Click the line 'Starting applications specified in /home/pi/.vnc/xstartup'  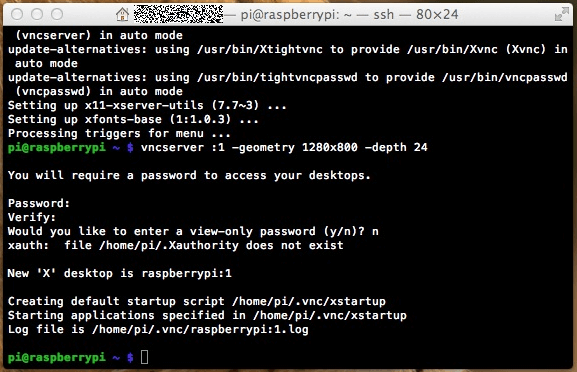(x=207, y=315)
